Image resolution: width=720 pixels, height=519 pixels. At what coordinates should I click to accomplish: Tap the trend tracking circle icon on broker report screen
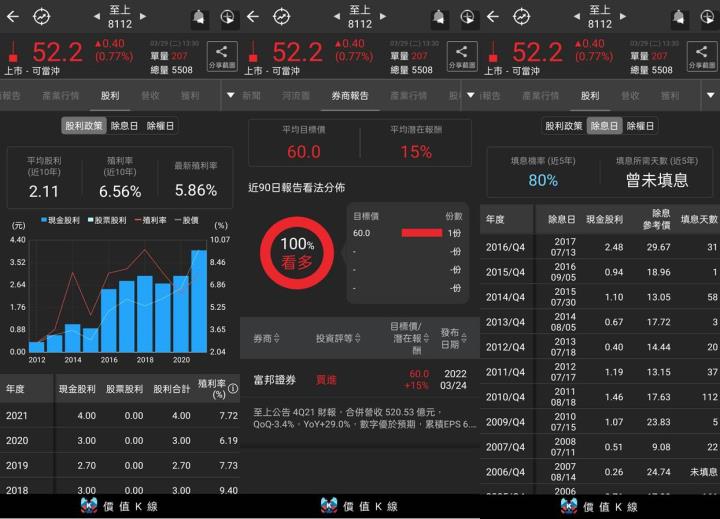click(x=281, y=17)
